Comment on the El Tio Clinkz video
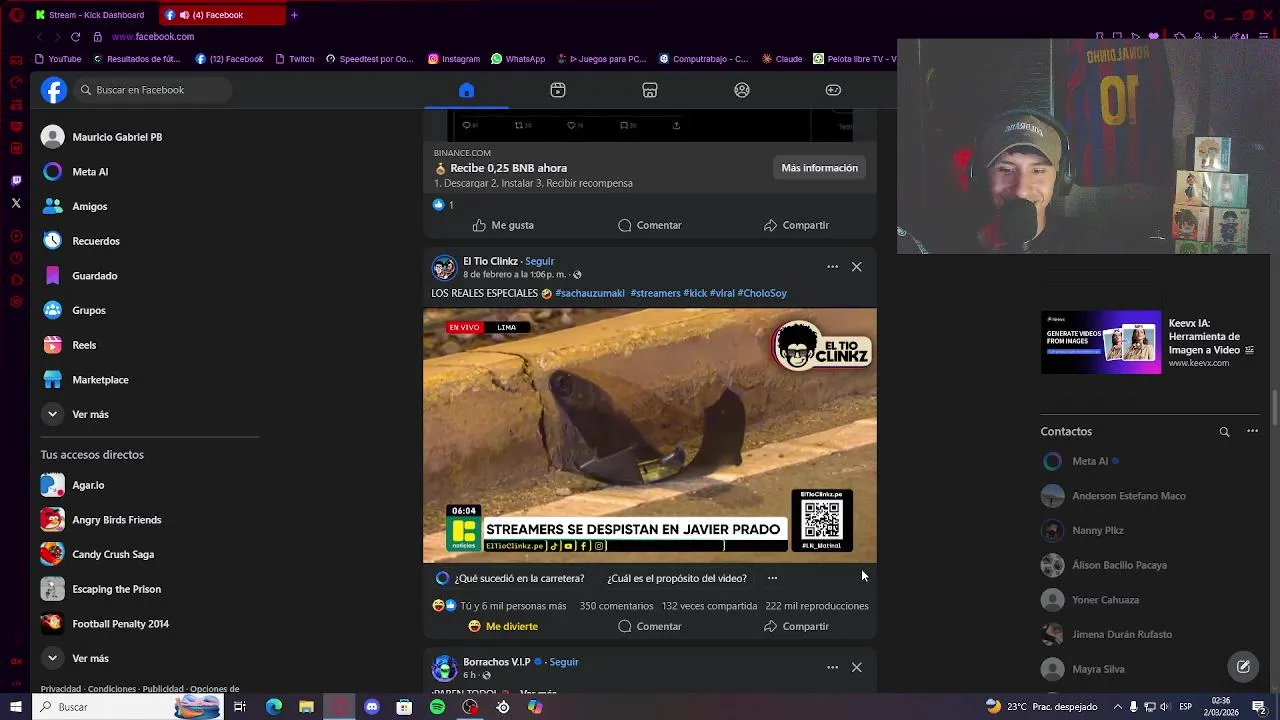This screenshot has width=1280, height=720. (650, 626)
